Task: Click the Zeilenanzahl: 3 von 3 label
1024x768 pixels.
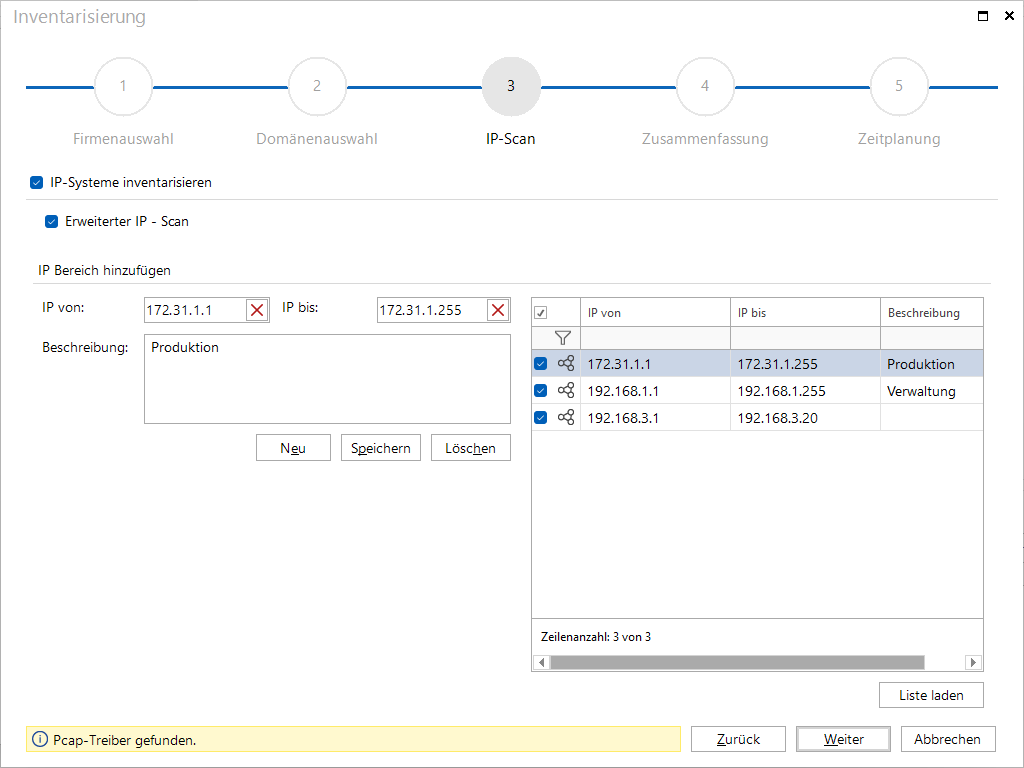Action: click(x=596, y=637)
